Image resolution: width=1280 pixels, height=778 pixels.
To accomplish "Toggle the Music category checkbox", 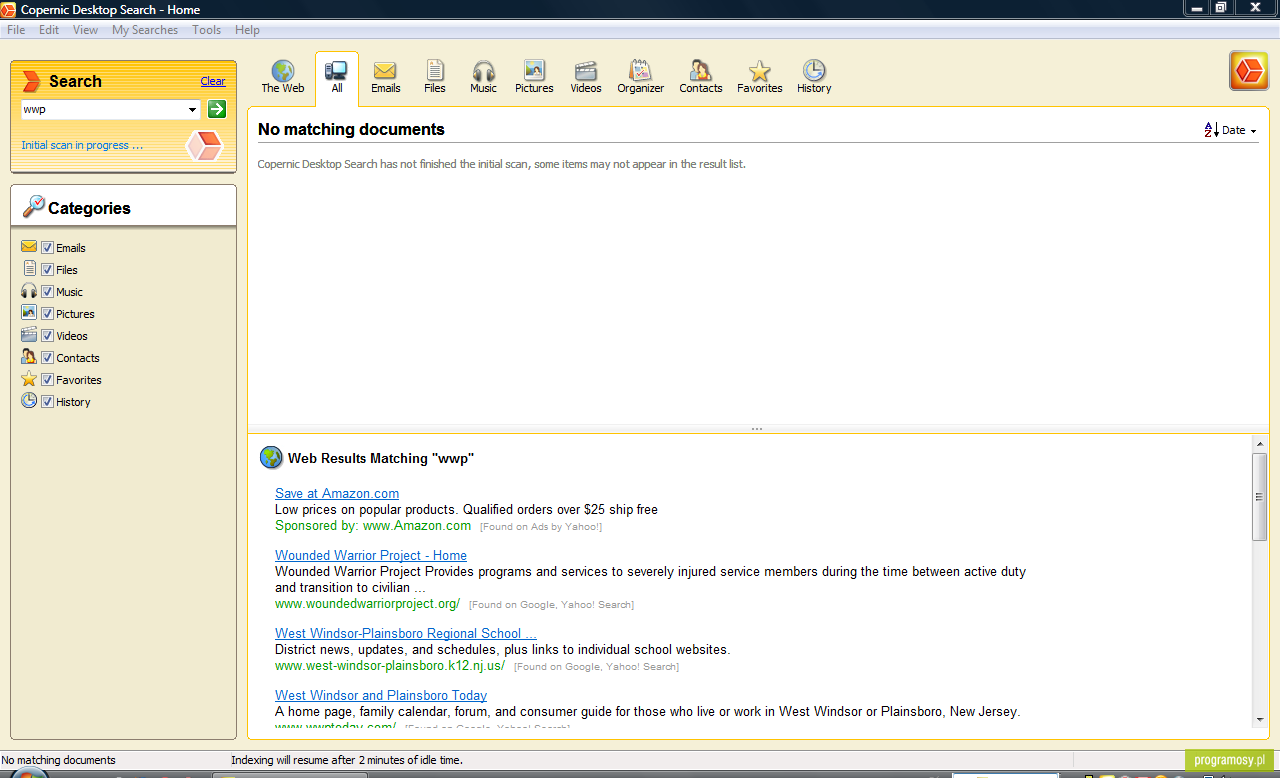I will [x=47, y=291].
